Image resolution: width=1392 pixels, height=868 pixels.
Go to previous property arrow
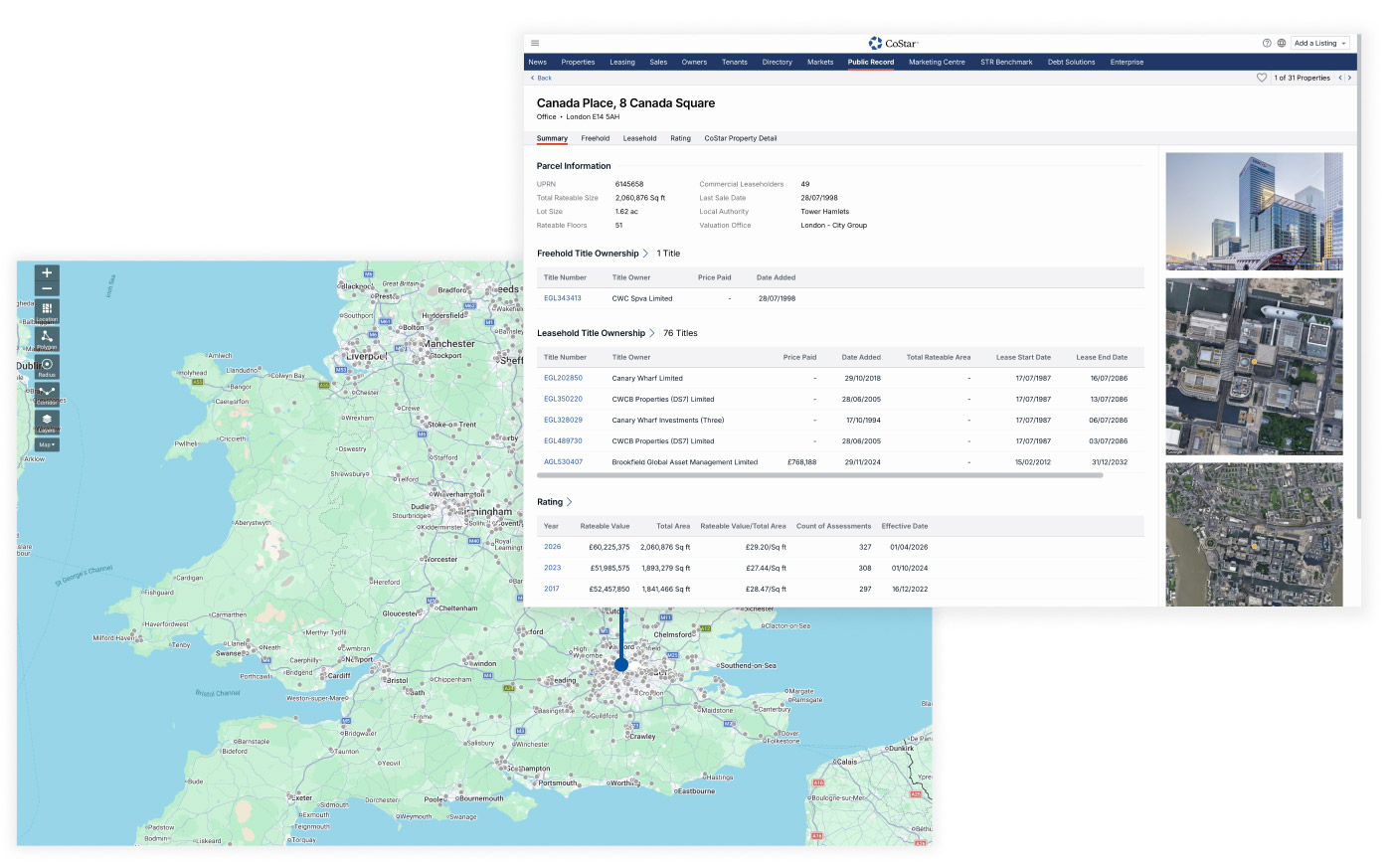tap(1339, 78)
